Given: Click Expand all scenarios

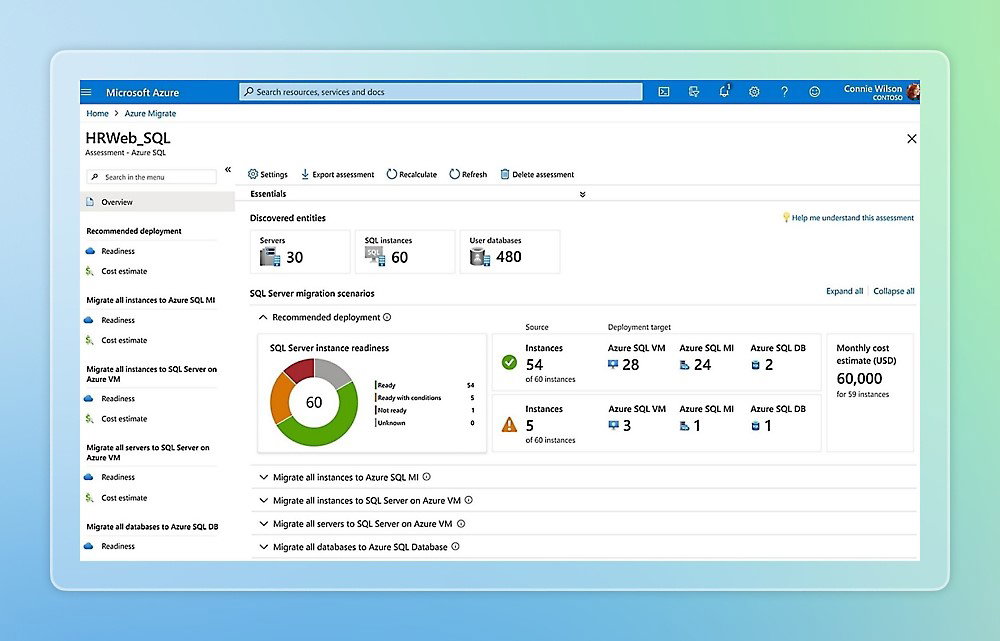Looking at the screenshot, I should 844,291.
